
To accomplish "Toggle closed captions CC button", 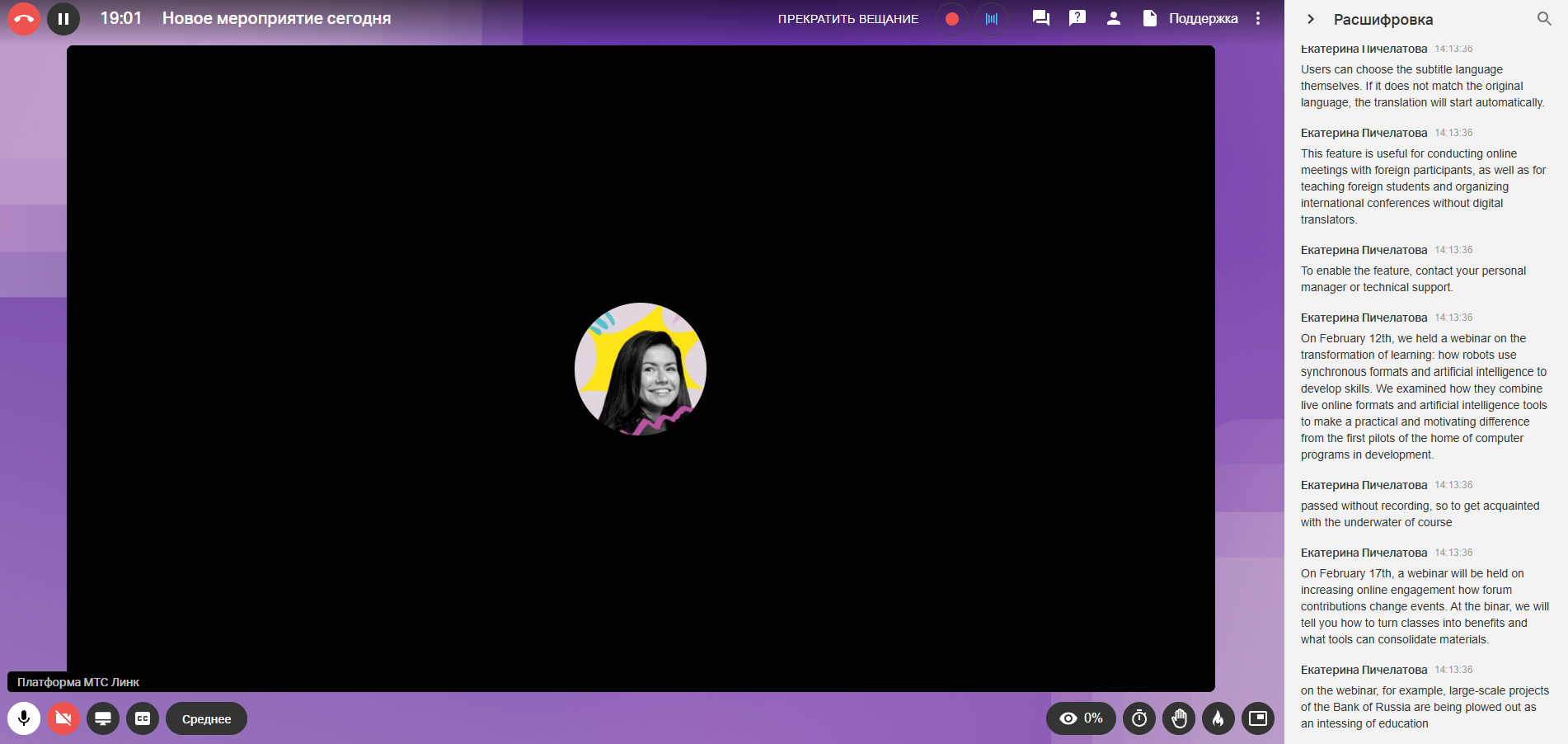I will [143, 718].
